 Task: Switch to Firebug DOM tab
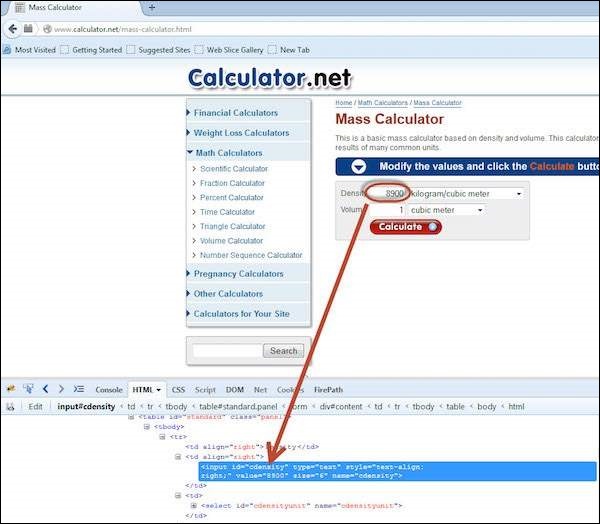[235, 390]
